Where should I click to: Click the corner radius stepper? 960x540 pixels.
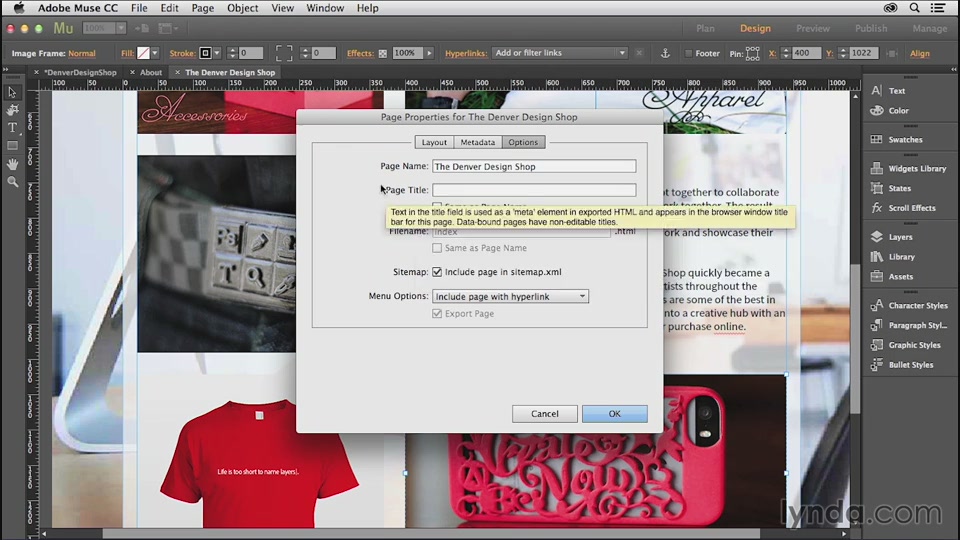[x=305, y=53]
